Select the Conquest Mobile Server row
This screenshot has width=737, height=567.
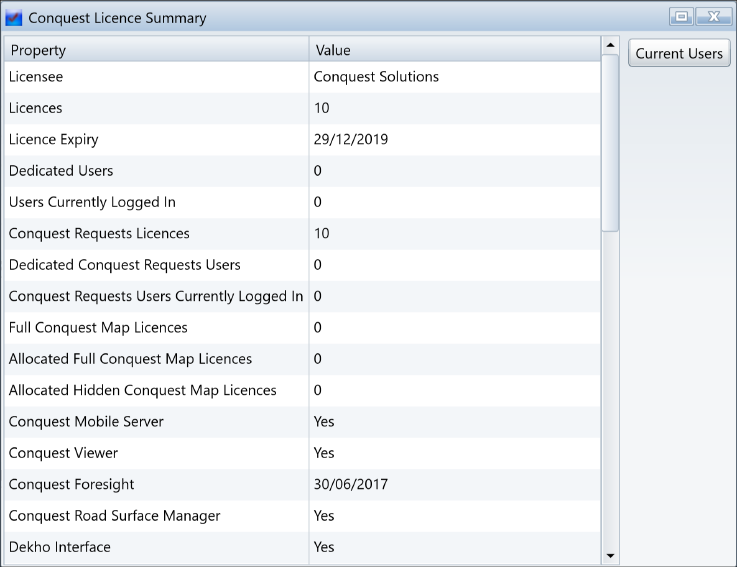(x=302, y=422)
